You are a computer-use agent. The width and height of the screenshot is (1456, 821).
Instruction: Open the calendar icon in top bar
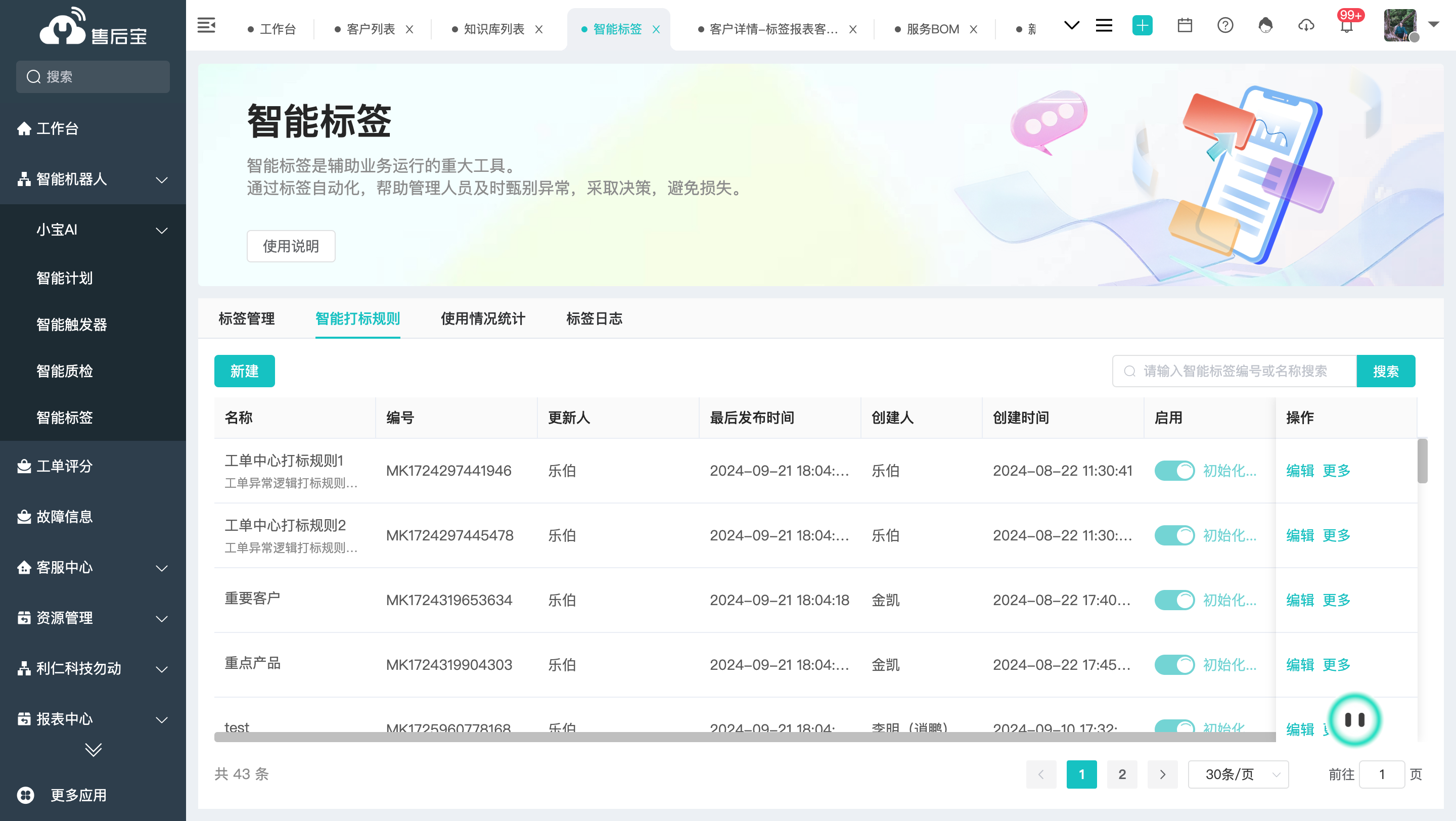1185,25
